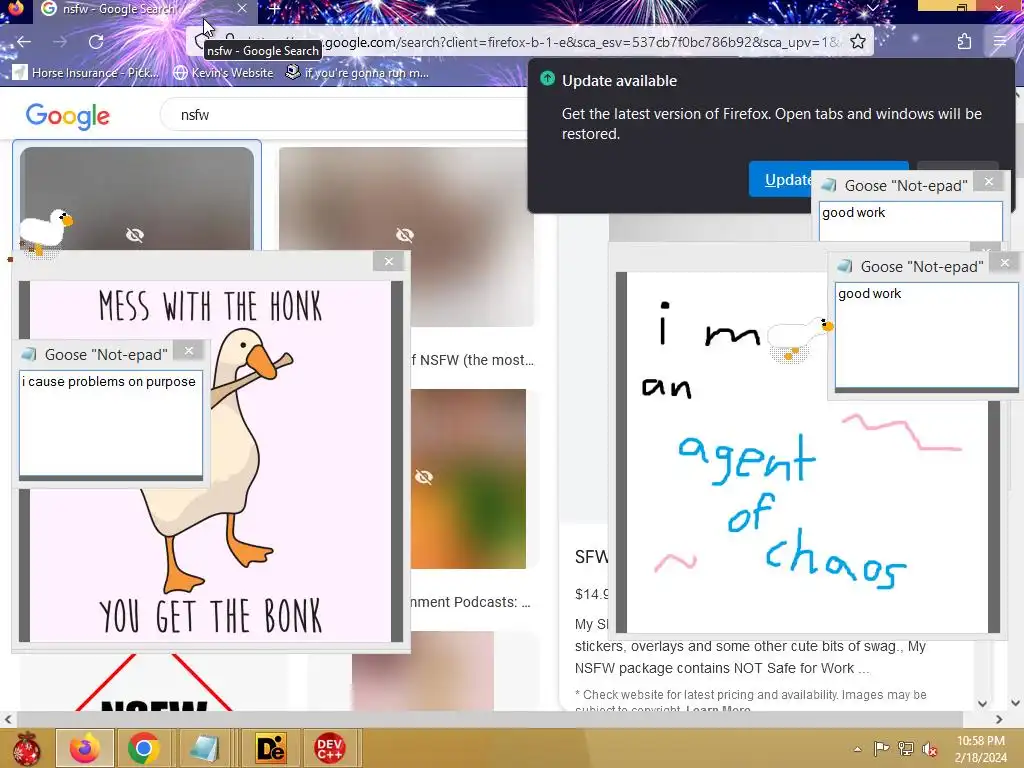Open the De app taskbar icon
Image resolution: width=1024 pixels, height=768 pixels.
270,748
